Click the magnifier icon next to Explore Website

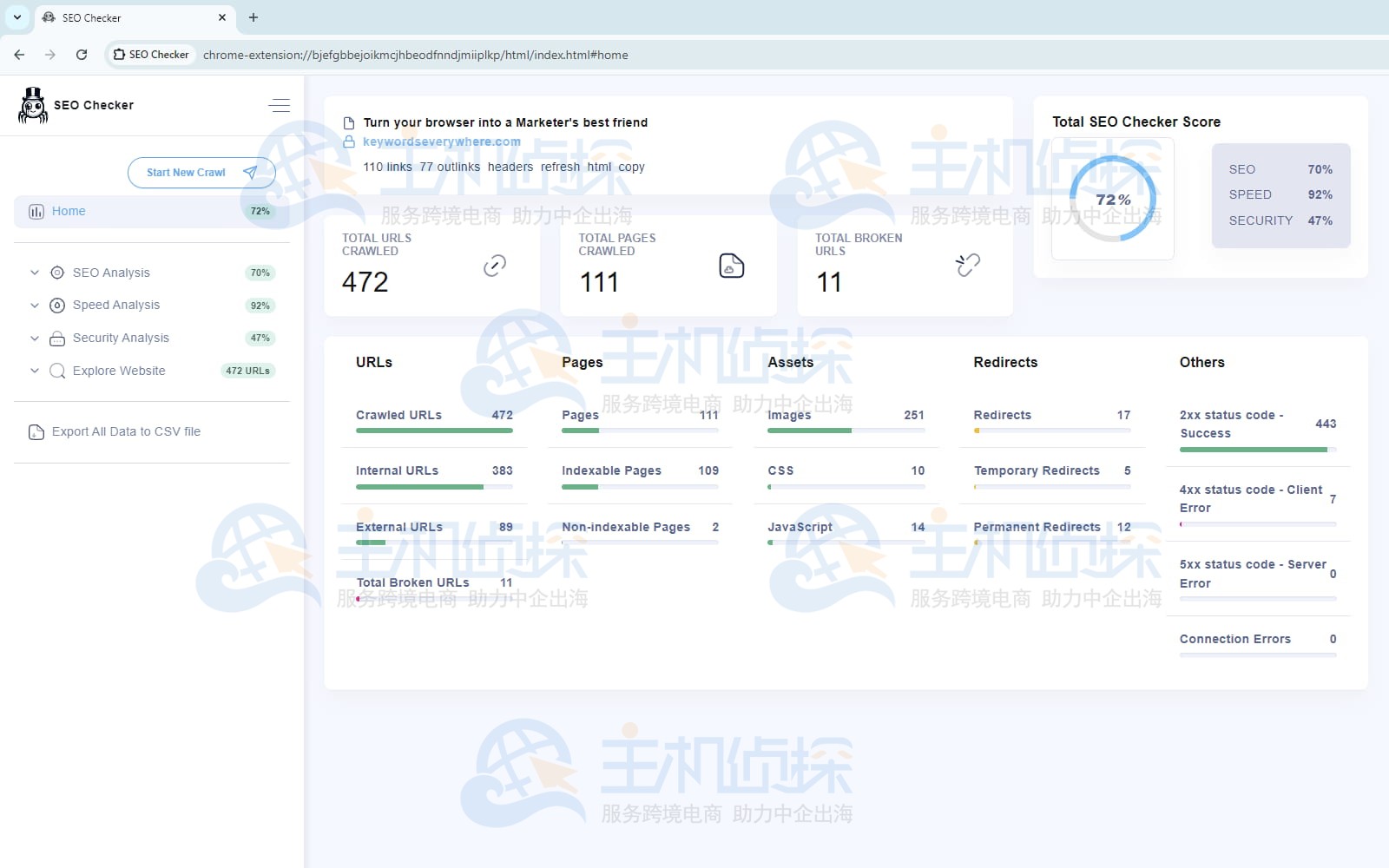coord(56,371)
